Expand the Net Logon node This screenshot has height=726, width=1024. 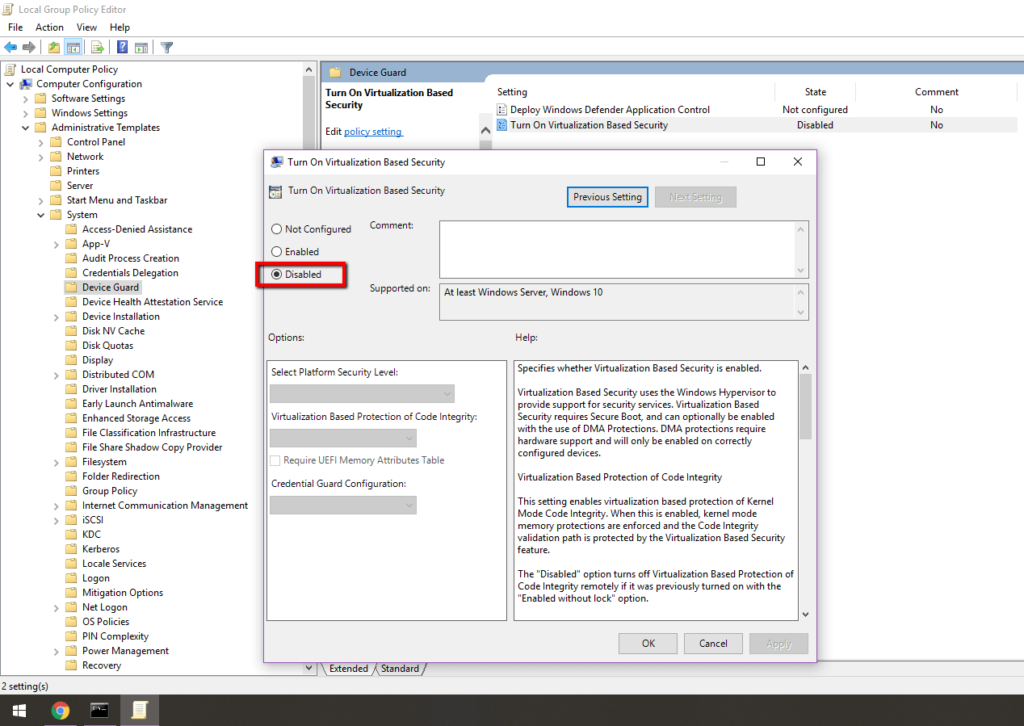[56, 608]
